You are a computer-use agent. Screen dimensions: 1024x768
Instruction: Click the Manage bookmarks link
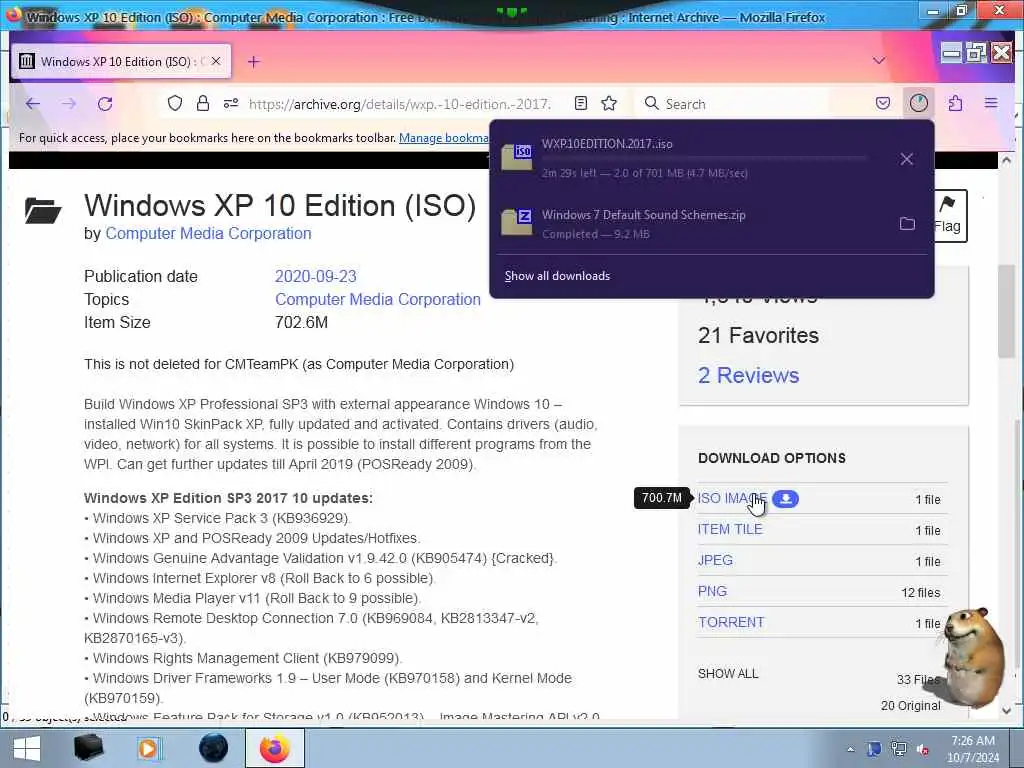pyautogui.click(x=444, y=138)
